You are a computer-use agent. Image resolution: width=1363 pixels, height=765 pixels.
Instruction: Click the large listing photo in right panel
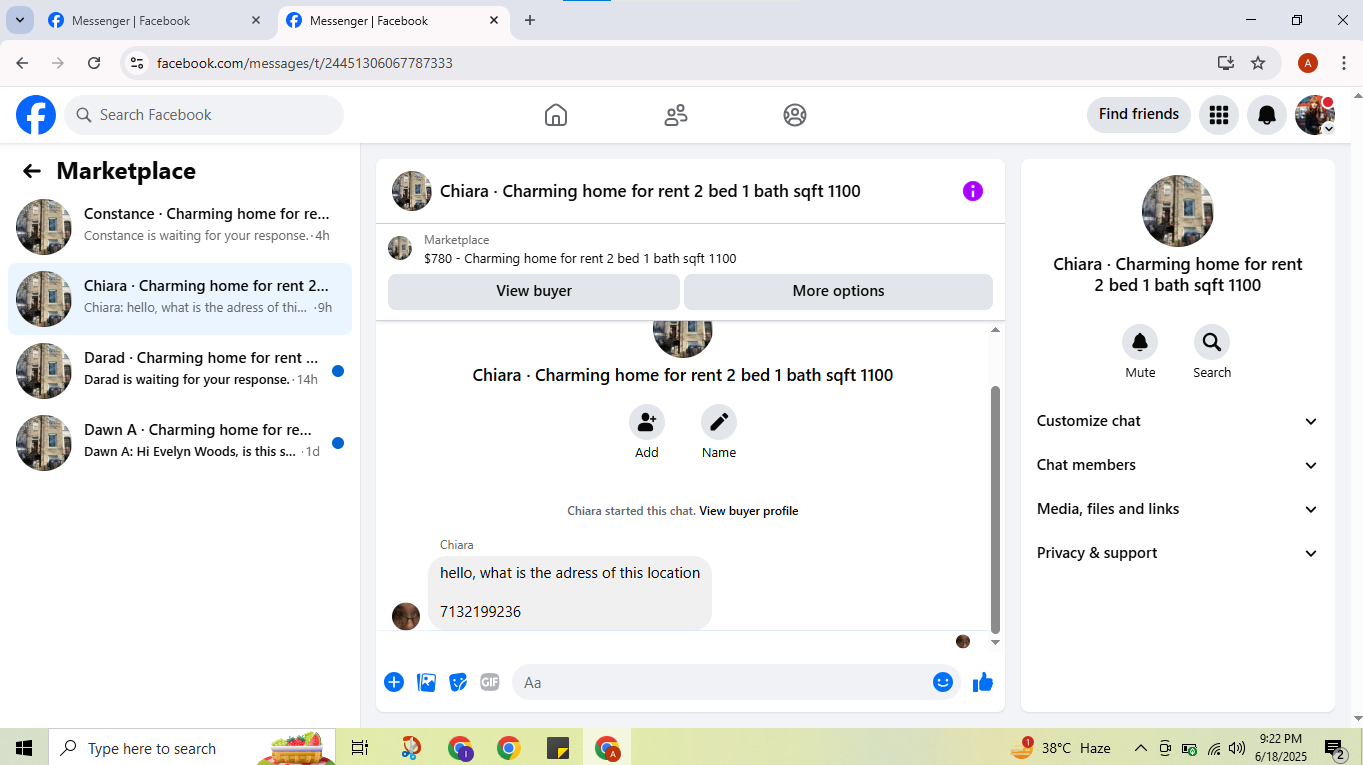click(x=1178, y=211)
